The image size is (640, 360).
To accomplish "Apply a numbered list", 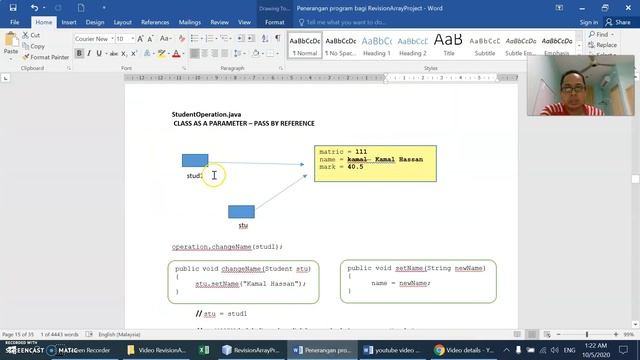I will [x=209, y=38].
